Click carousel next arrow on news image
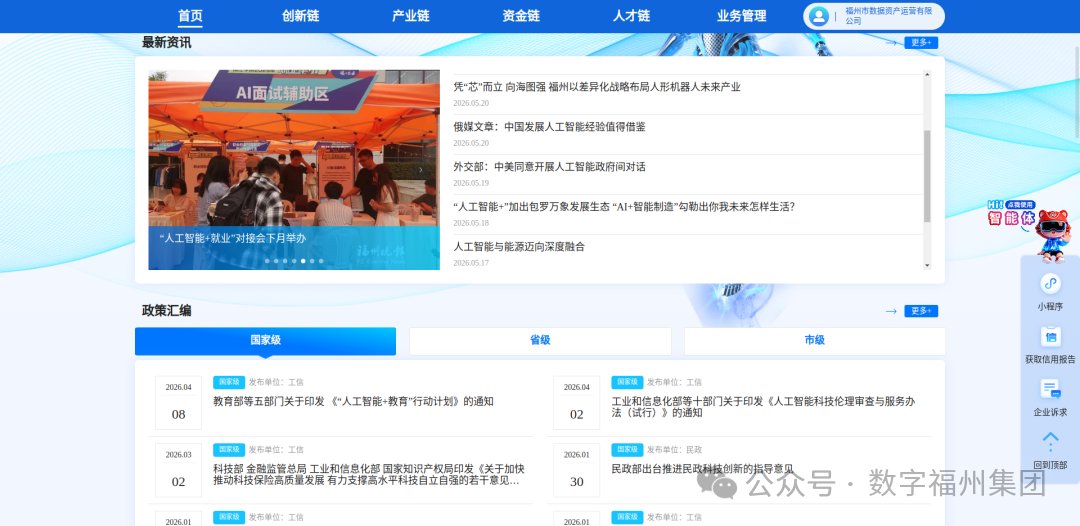Image resolution: width=1080 pixels, height=526 pixels. (x=421, y=169)
